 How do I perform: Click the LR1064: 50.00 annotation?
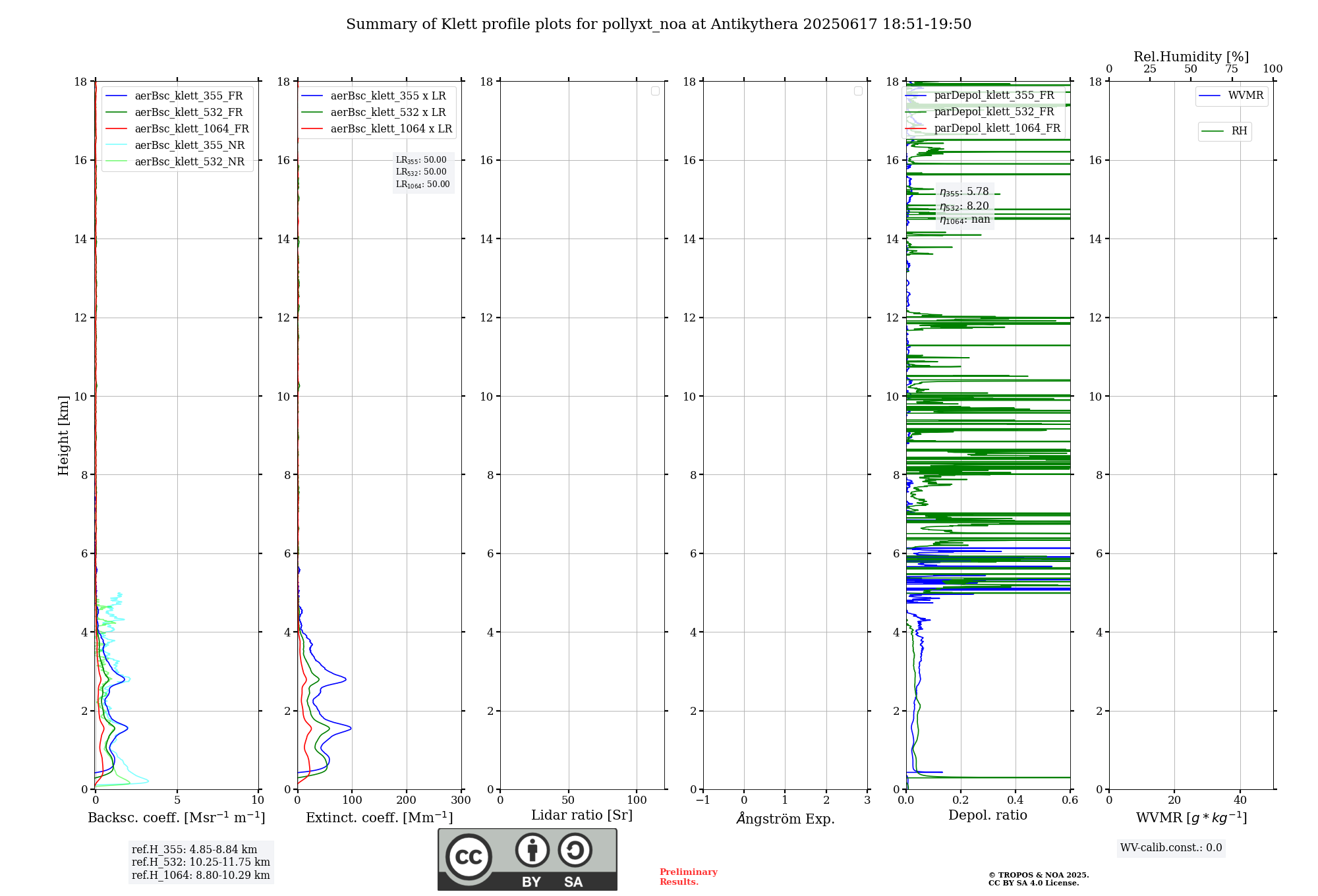pyautogui.click(x=423, y=184)
